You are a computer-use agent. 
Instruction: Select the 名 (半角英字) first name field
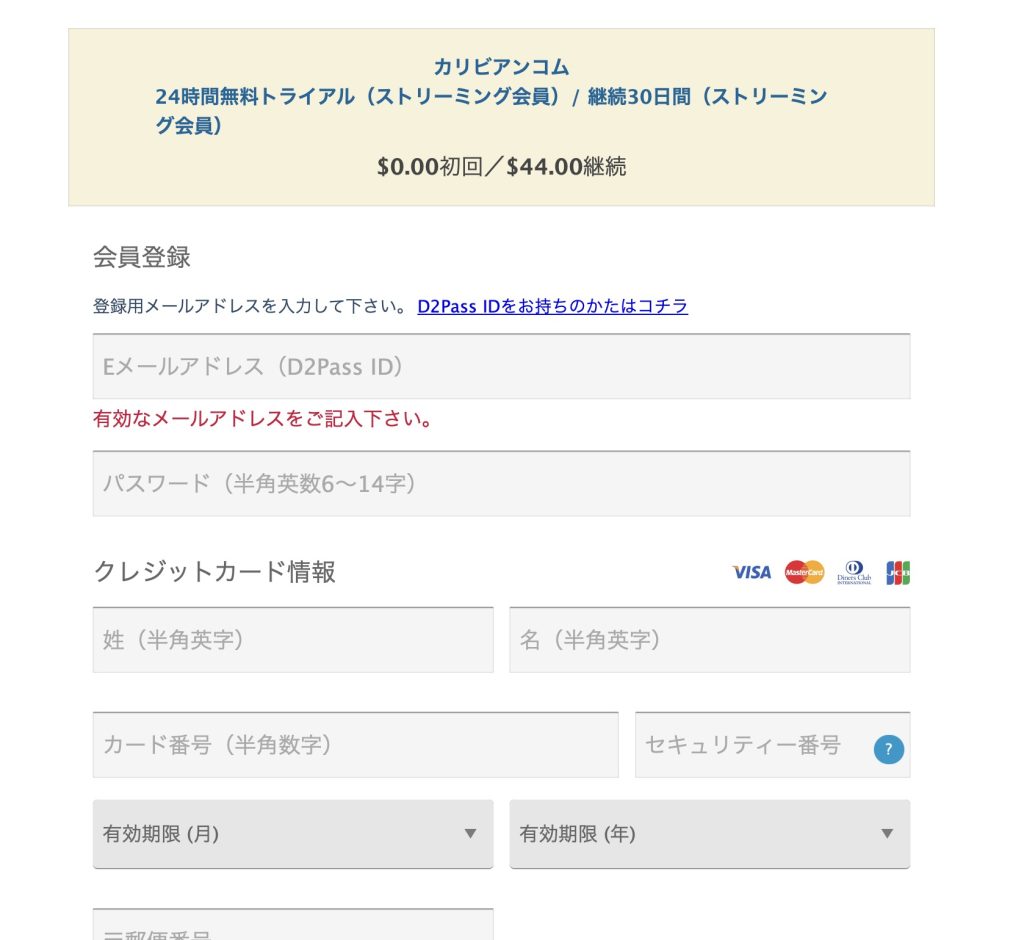coord(709,640)
